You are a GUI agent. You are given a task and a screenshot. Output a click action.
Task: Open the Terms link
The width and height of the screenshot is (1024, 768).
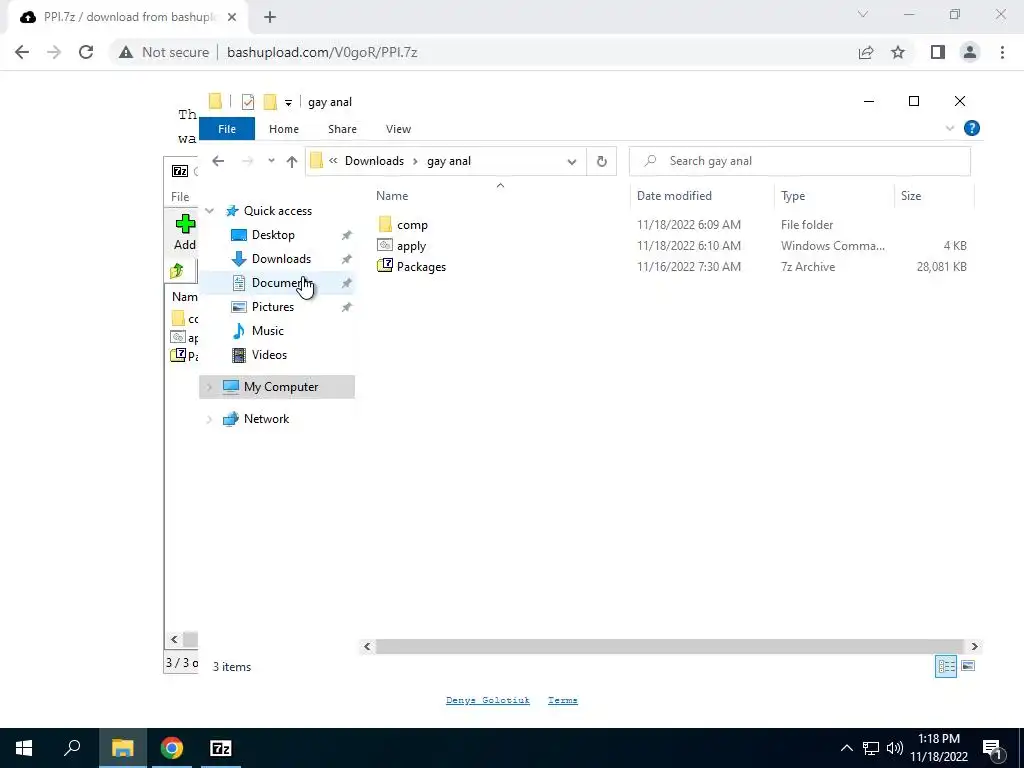tap(563, 700)
